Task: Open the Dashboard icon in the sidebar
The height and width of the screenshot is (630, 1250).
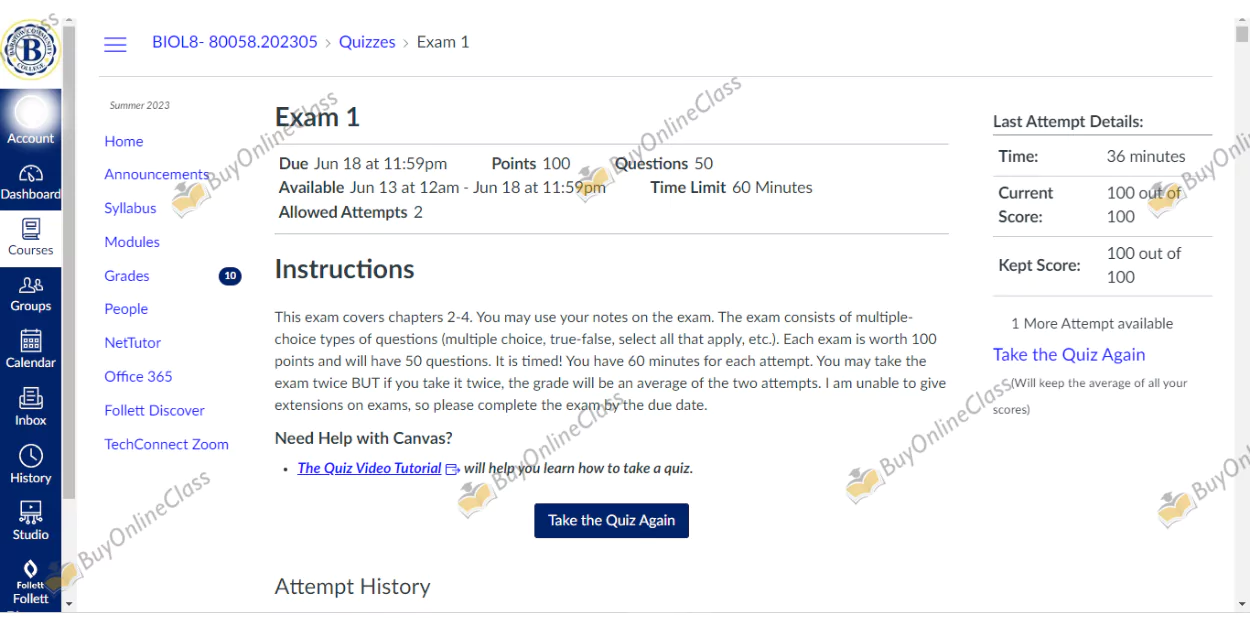Action: 30,175
